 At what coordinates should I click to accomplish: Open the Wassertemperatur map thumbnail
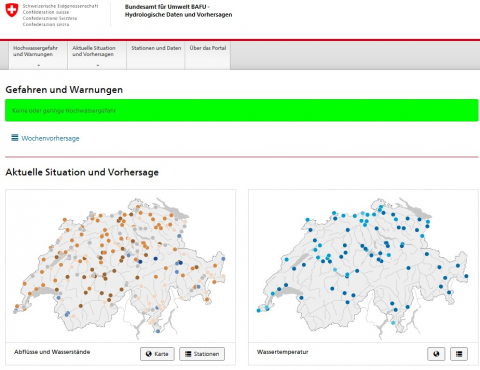coord(363,266)
